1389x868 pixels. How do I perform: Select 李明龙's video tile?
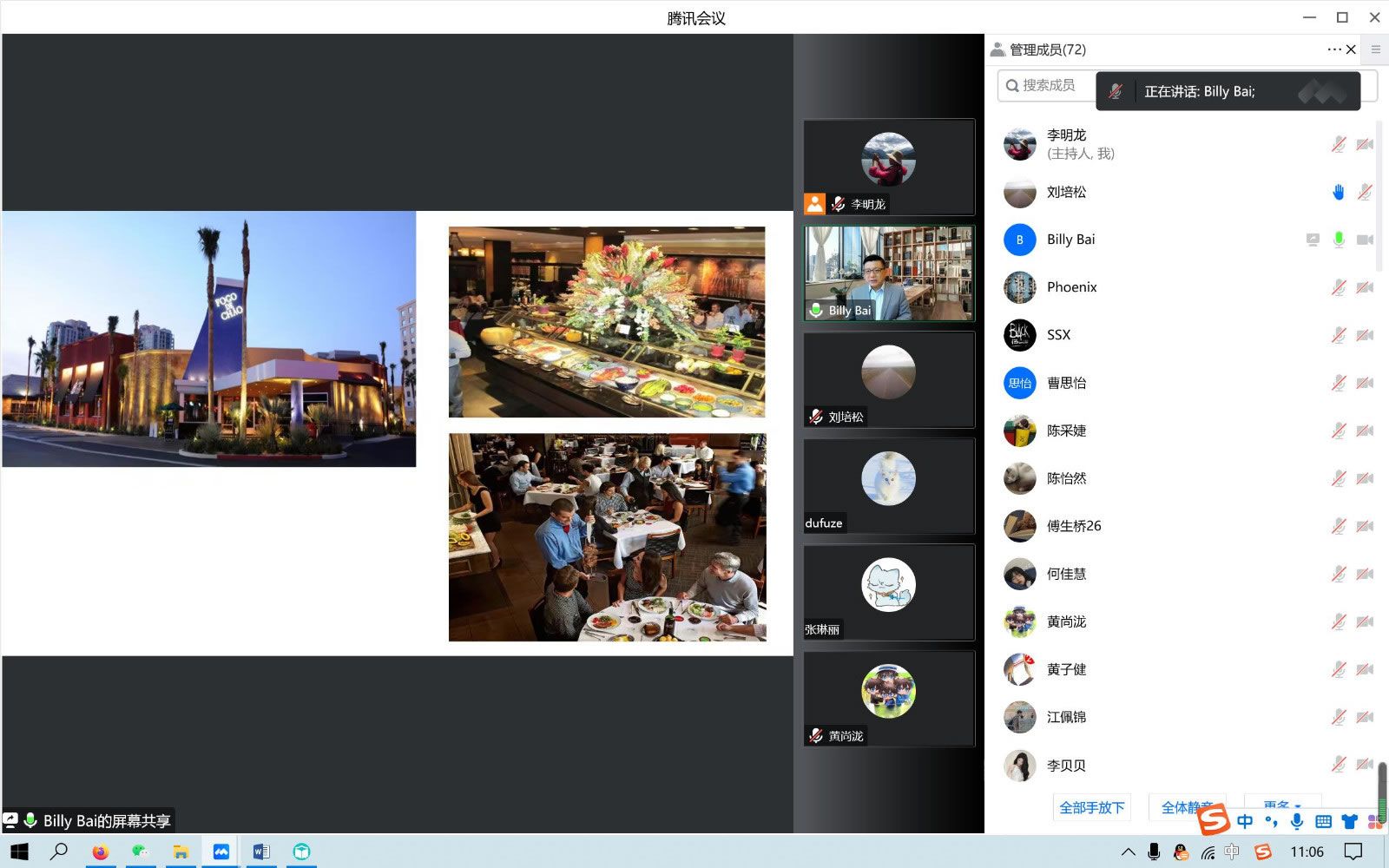point(889,168)
